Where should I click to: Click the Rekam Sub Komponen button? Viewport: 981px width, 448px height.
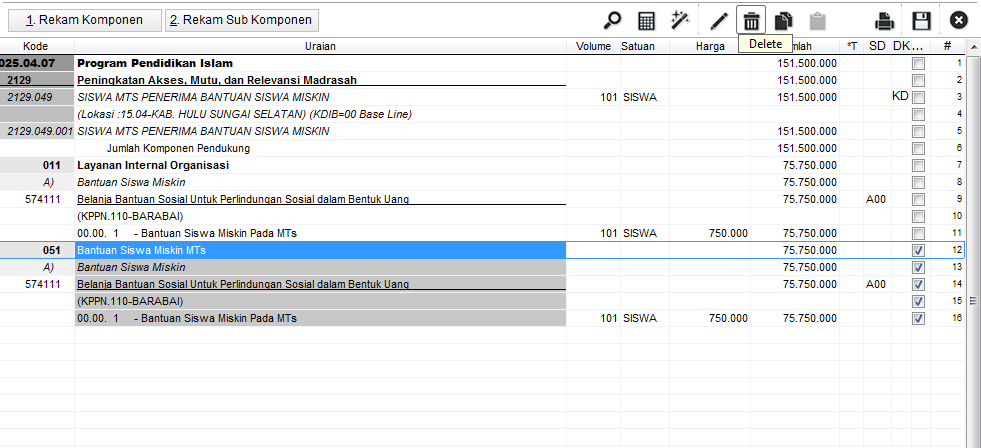(x=242, y=20)
